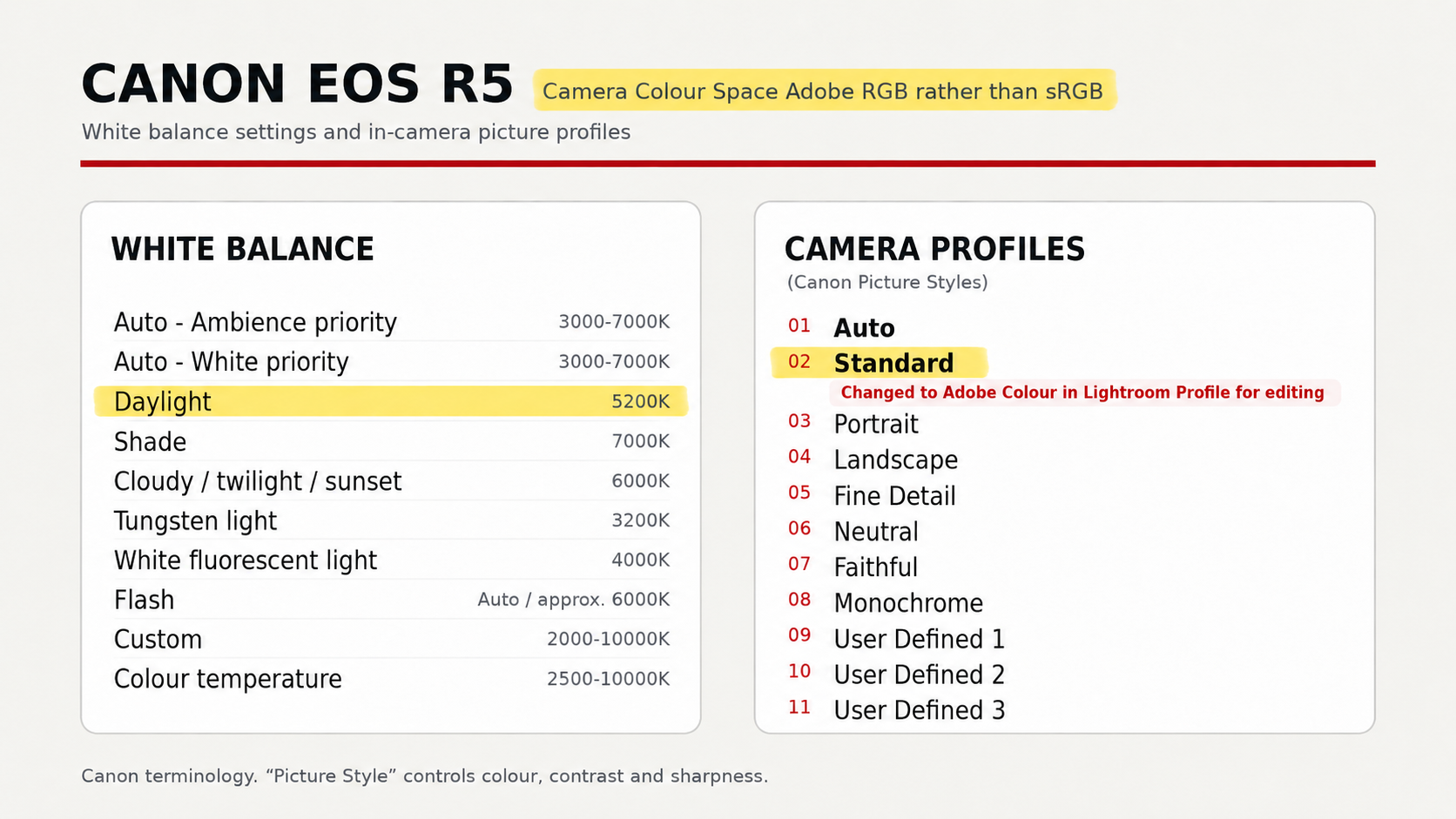The height and width of the screenshot is (819, 1456).
Task: Click the 'Auto / approx. 6000K' value
Action: pos(573,600)
